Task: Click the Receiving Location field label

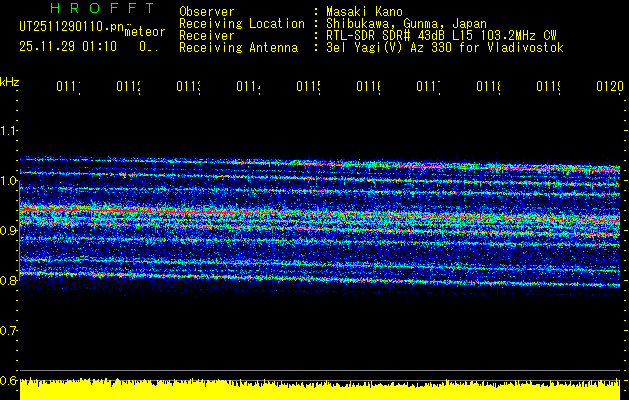Action: (241, 23)
